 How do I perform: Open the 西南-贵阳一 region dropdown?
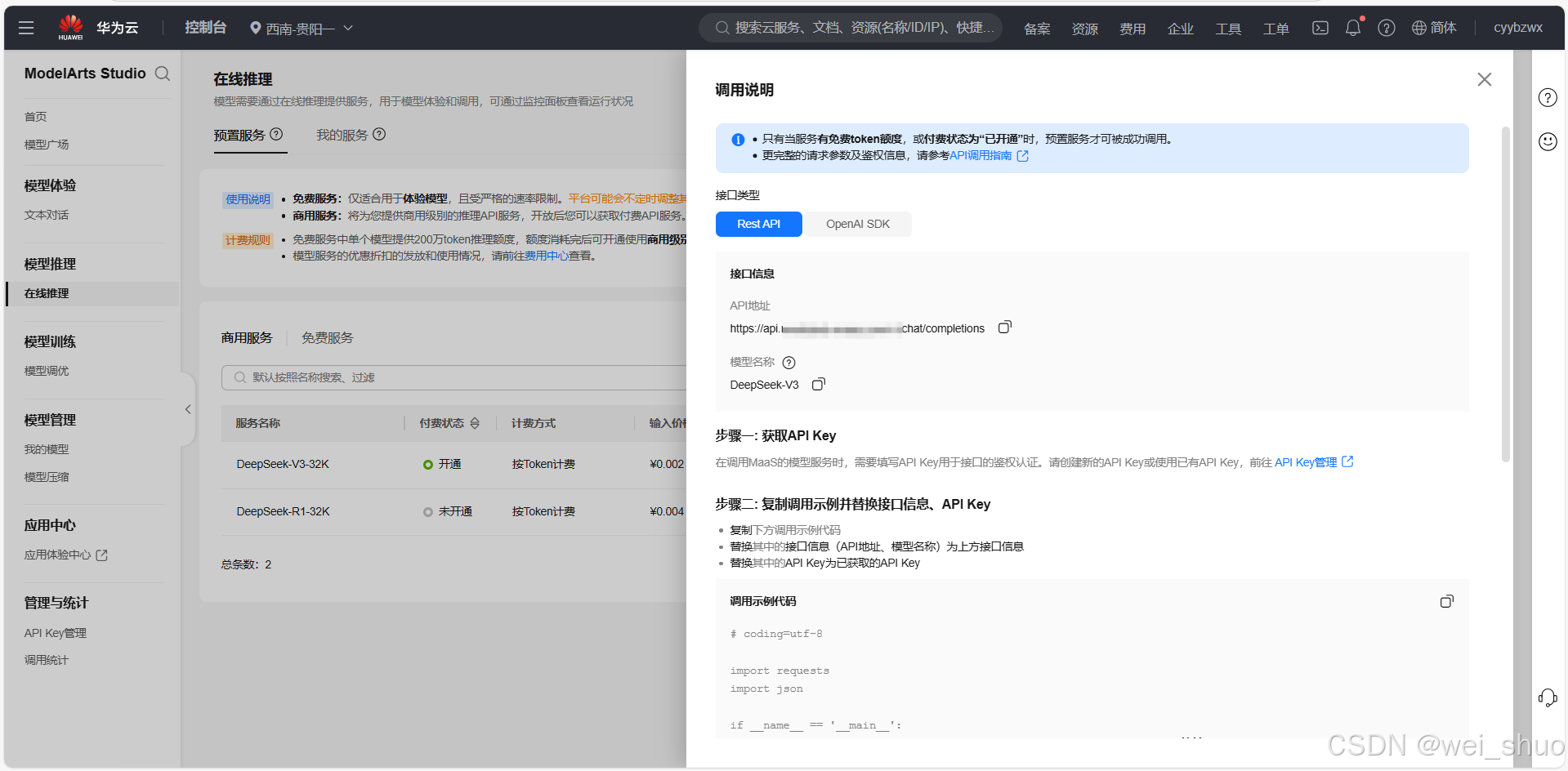click(x=301, y=29)
